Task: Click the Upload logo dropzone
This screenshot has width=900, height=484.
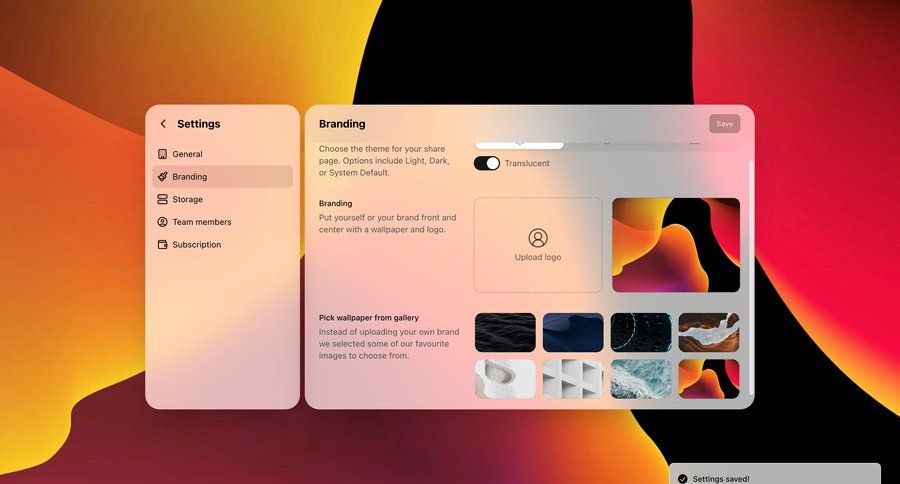Action: [x=538, y=245]
